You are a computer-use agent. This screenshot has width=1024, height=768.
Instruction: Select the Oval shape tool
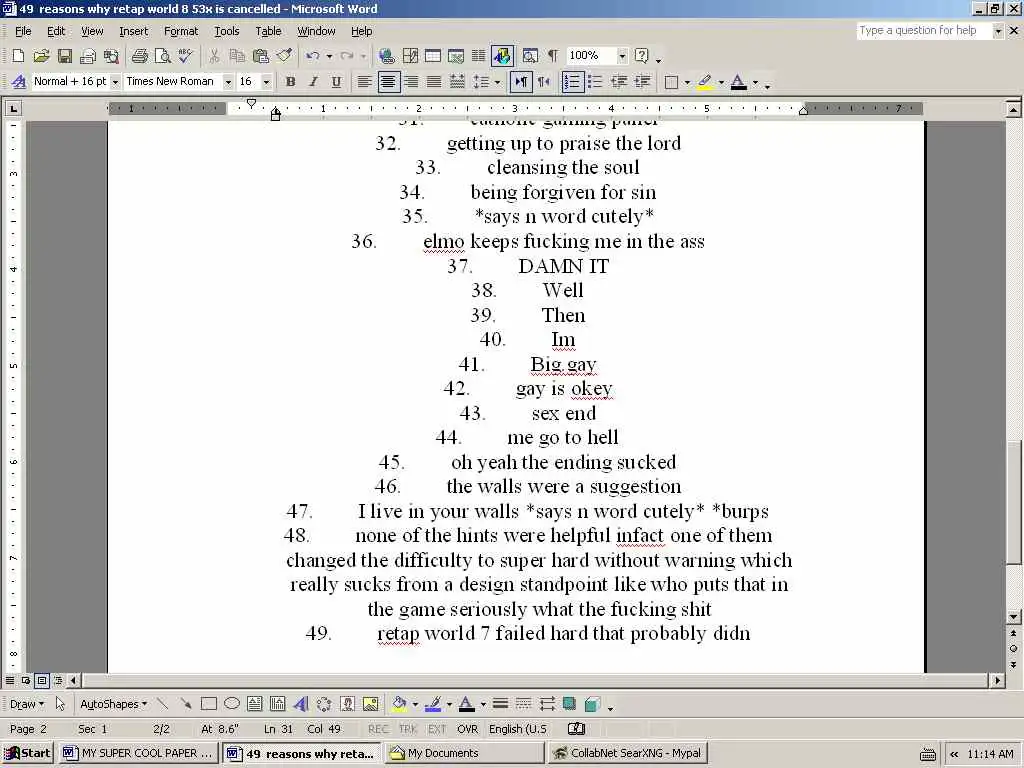tap(232, 703)
